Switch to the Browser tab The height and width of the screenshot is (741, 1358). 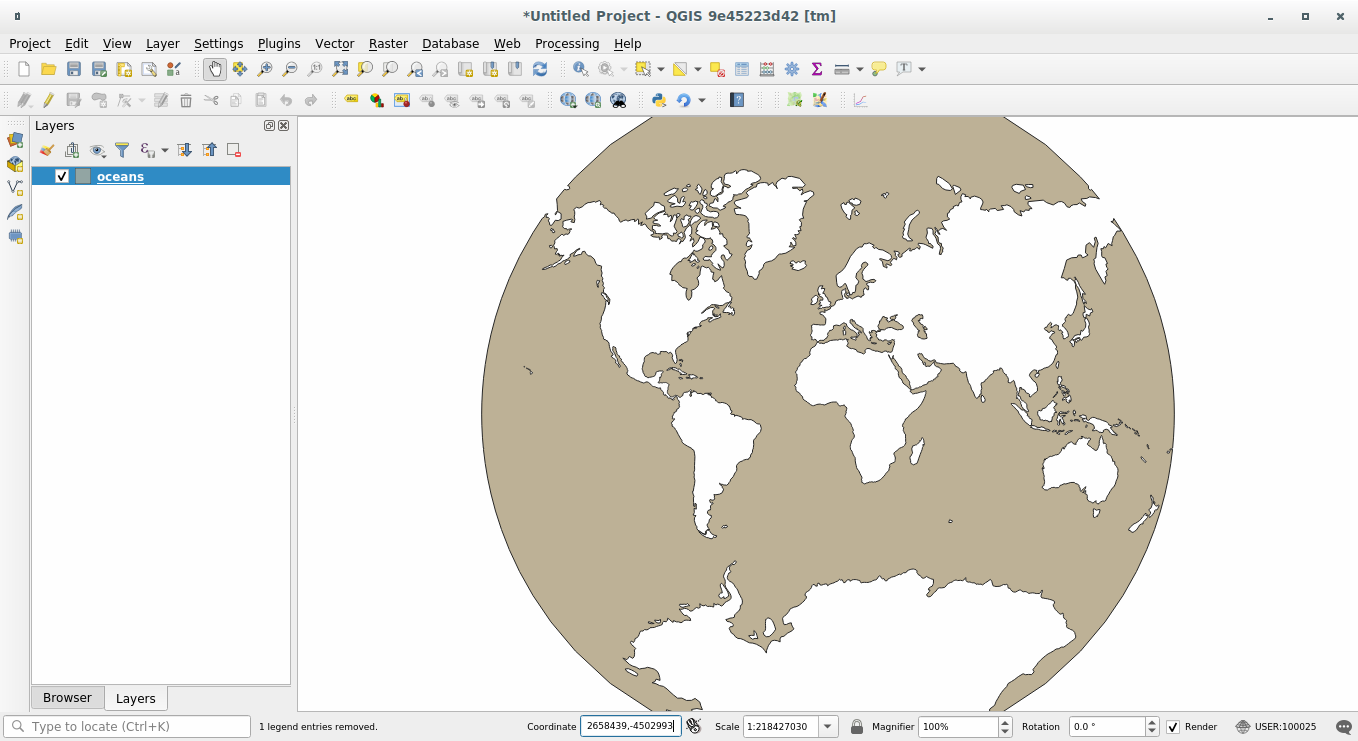pos(67,697)
